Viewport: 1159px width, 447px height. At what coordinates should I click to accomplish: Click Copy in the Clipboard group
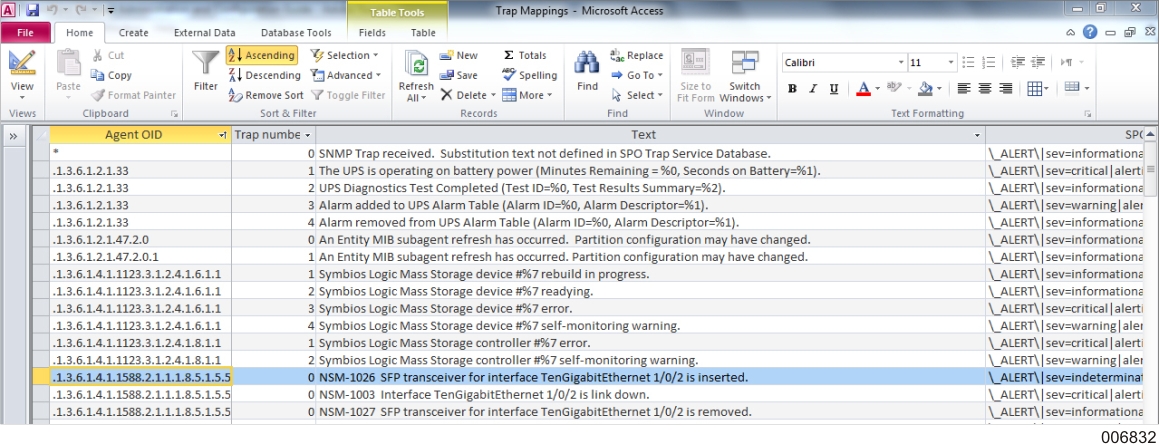click(x=111, y=75)
